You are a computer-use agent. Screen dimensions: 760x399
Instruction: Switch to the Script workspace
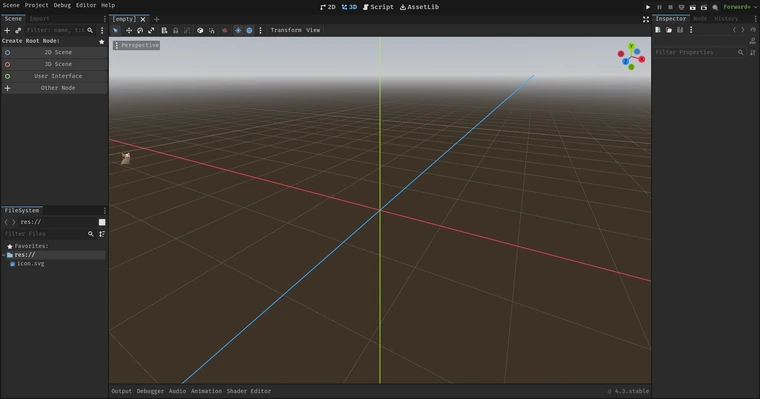point(379,7)
